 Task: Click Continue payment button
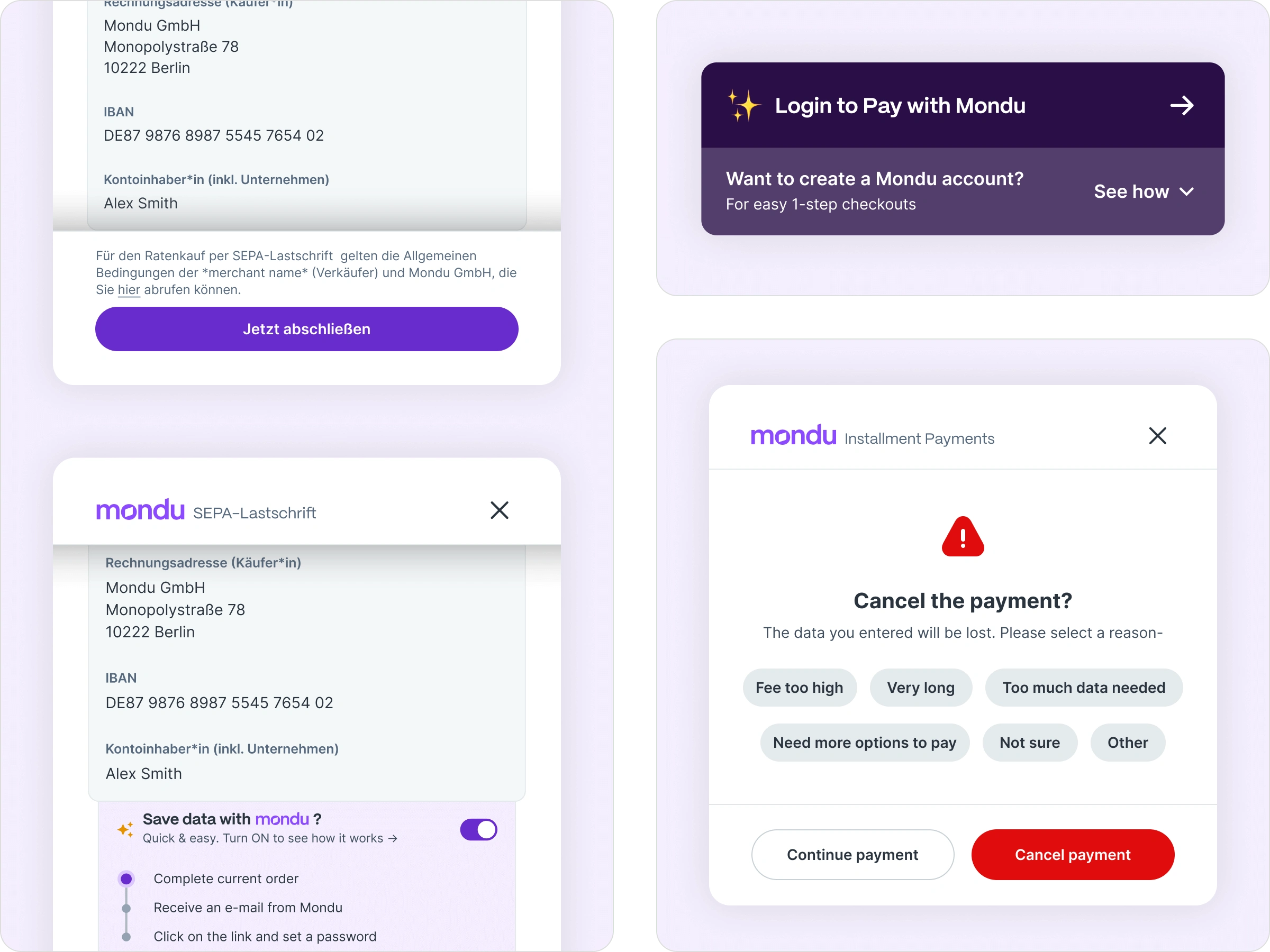[853, 854]
